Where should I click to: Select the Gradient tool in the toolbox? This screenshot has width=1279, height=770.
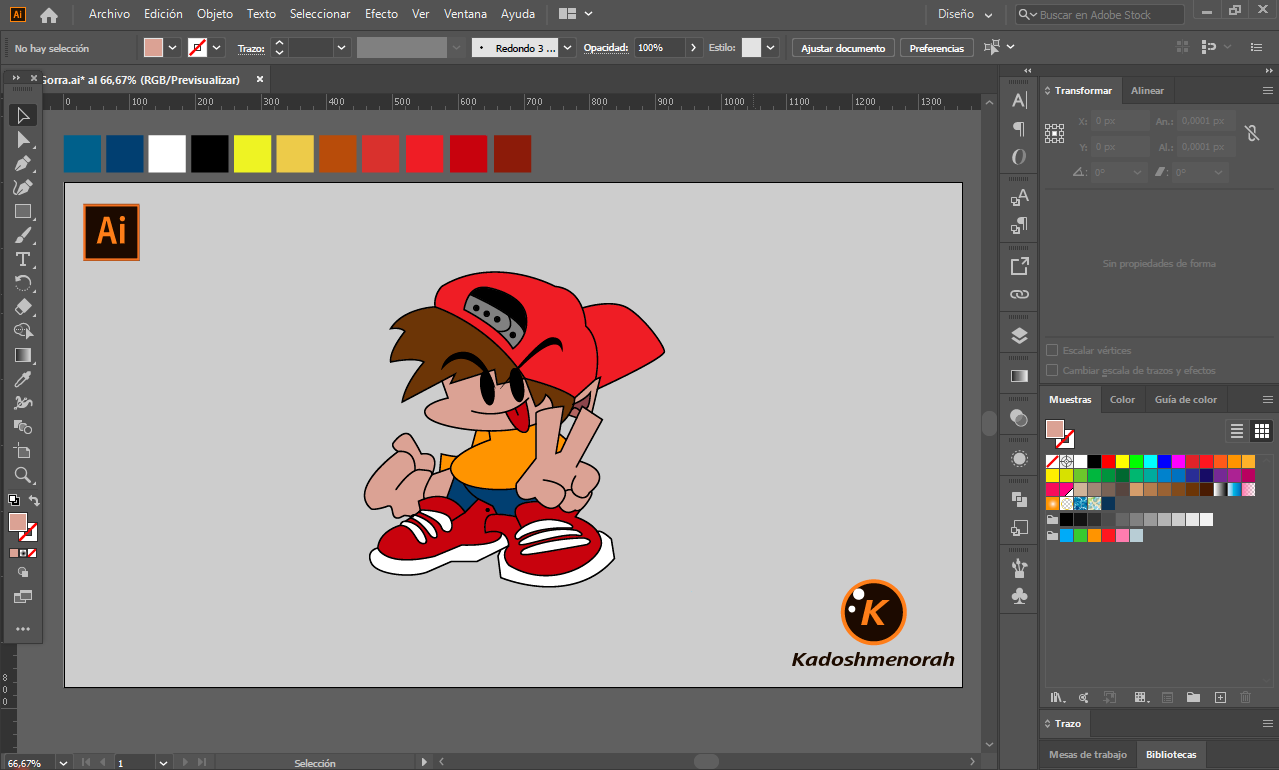coord(23,355)
